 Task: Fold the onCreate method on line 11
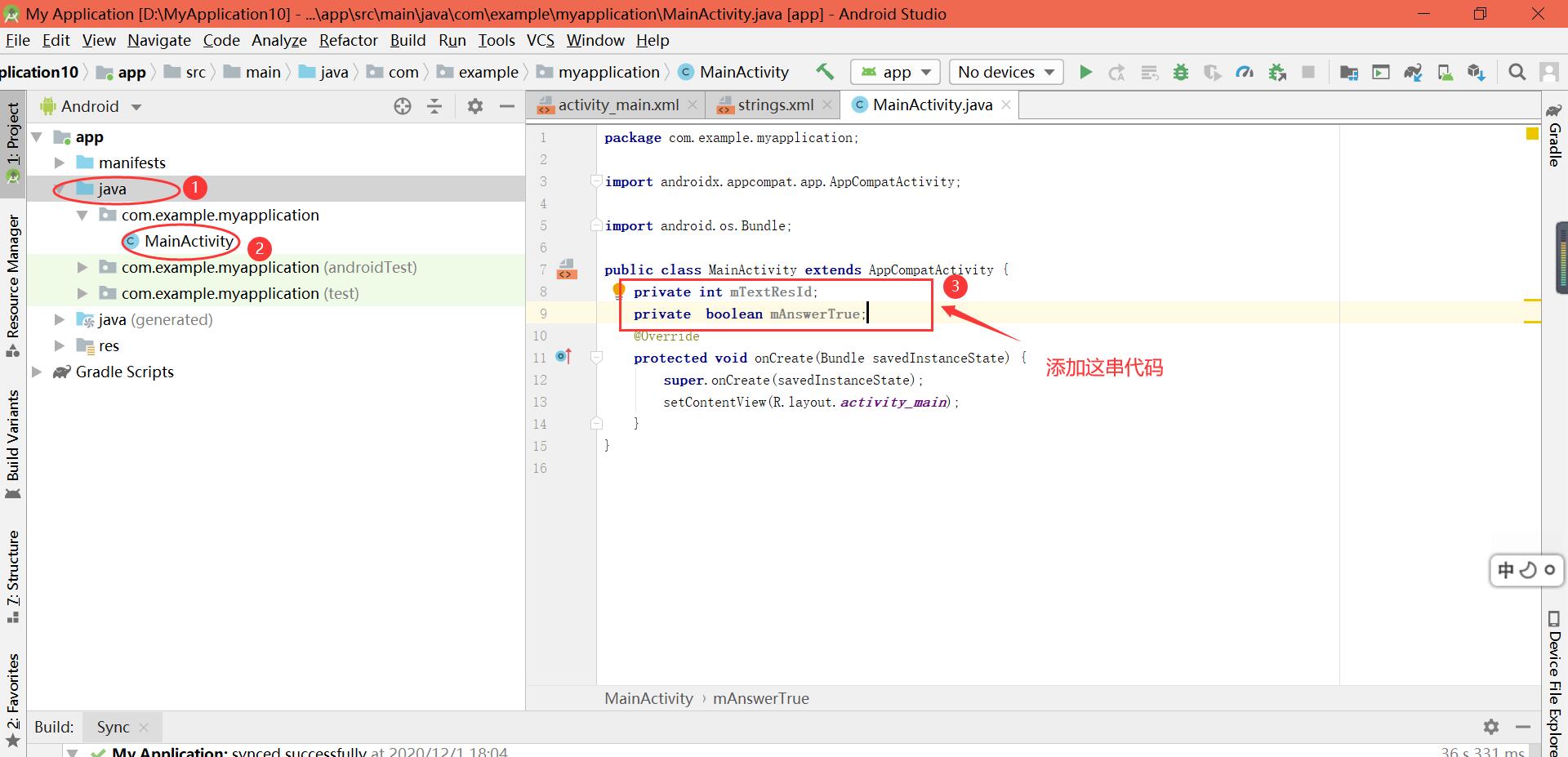[x=596, y=358]
